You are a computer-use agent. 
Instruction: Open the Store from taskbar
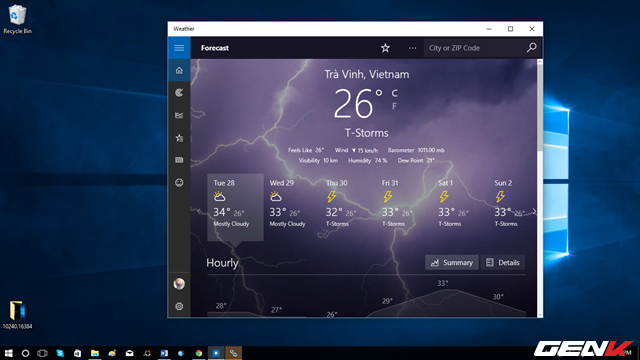point(77,353)
